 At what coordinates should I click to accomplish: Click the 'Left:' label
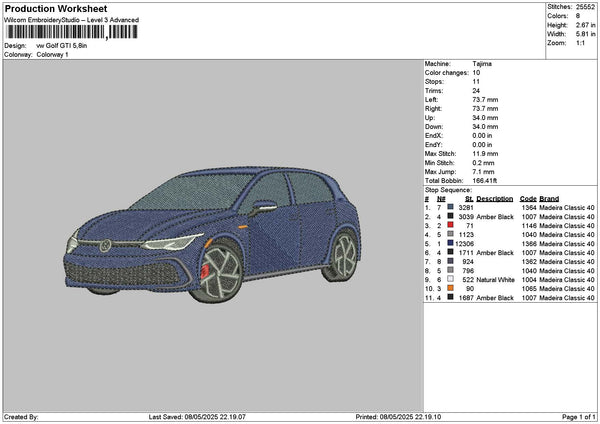(x=431, y=99)
